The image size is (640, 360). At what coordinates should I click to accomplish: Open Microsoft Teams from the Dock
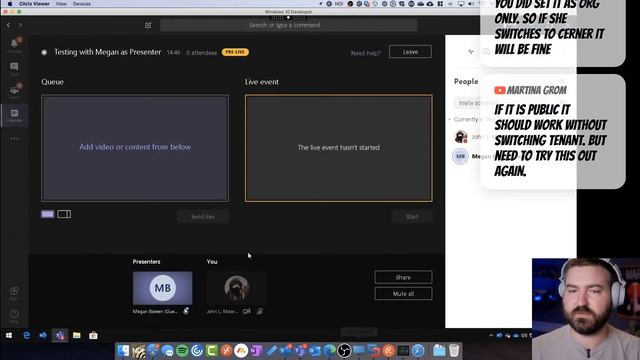coord(300,351)
